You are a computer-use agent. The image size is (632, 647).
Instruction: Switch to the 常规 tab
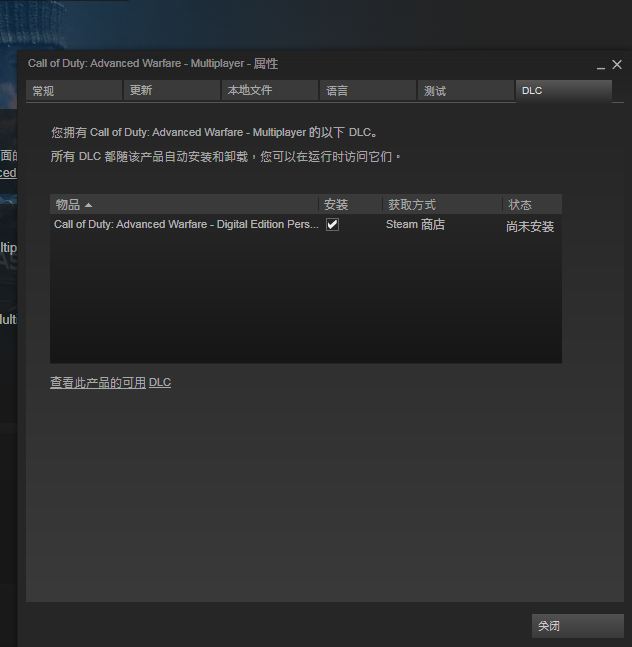click(x=74, y=90)
